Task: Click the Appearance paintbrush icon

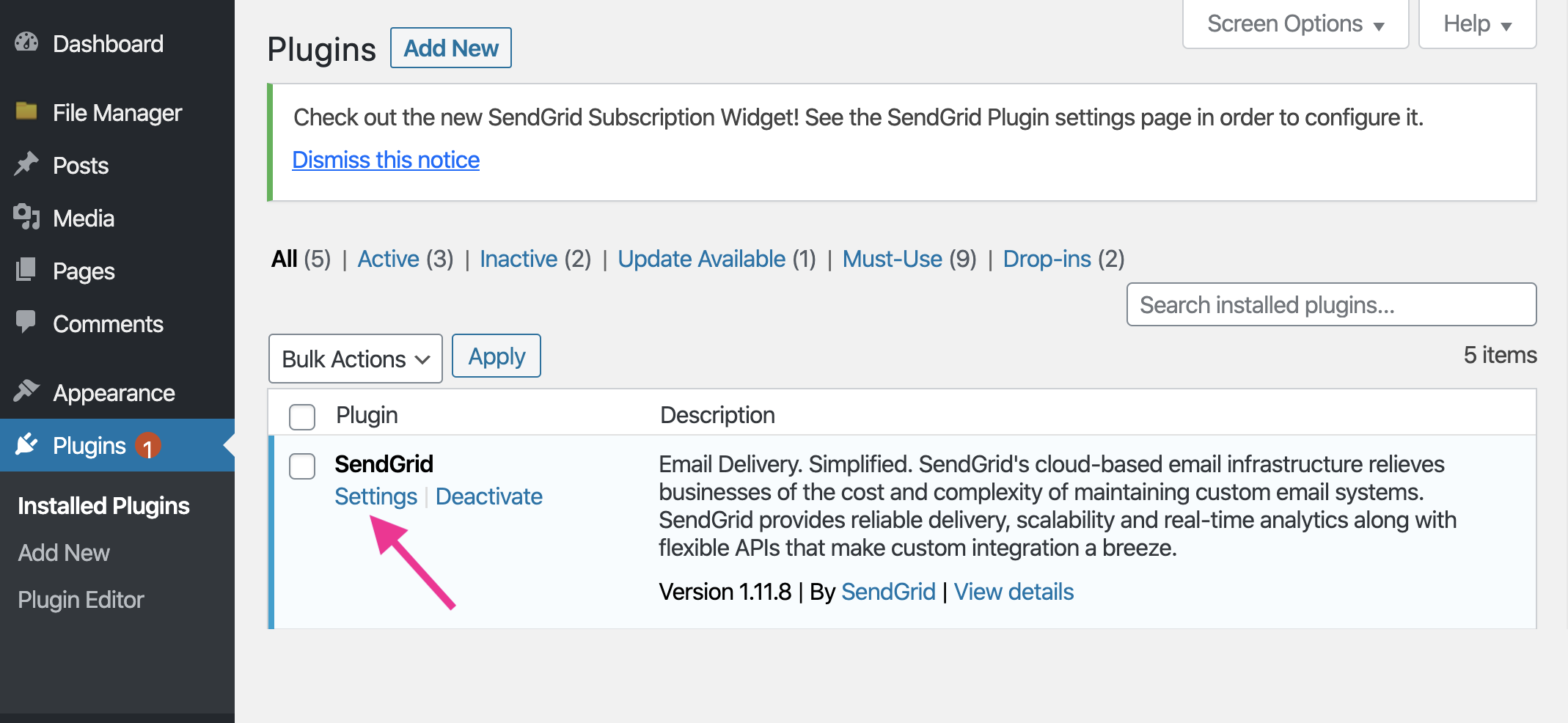Action: tap(26, 392)
